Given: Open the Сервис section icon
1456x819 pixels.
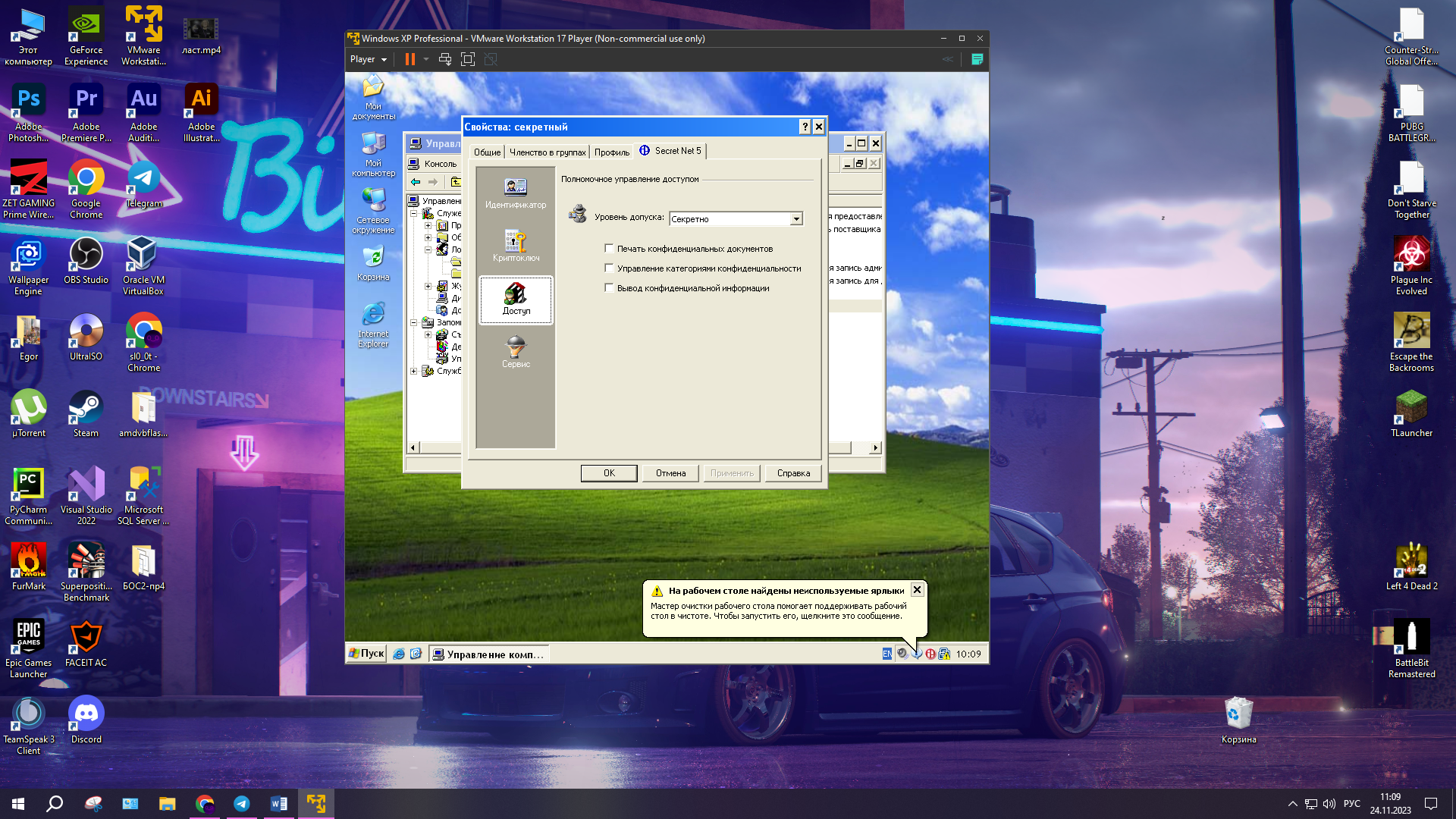Looking at the screenshot, I should pos(516,352).
